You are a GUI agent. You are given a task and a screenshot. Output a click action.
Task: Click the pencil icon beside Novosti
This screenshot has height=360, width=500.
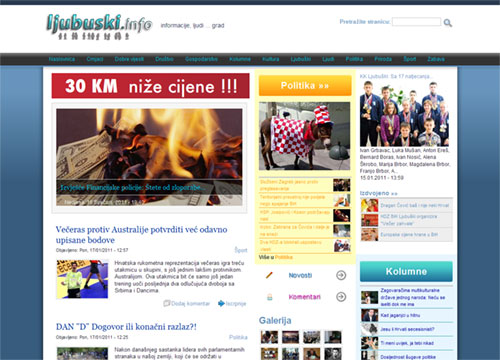269,275
